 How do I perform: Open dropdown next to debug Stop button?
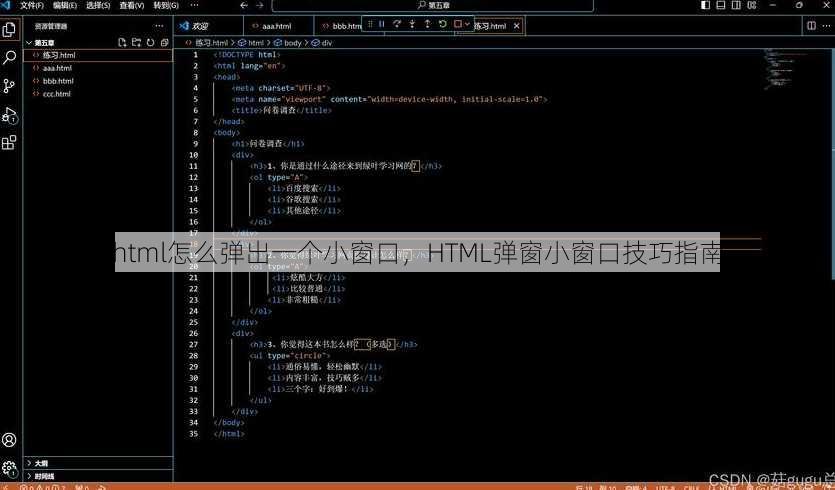[467, 24]
